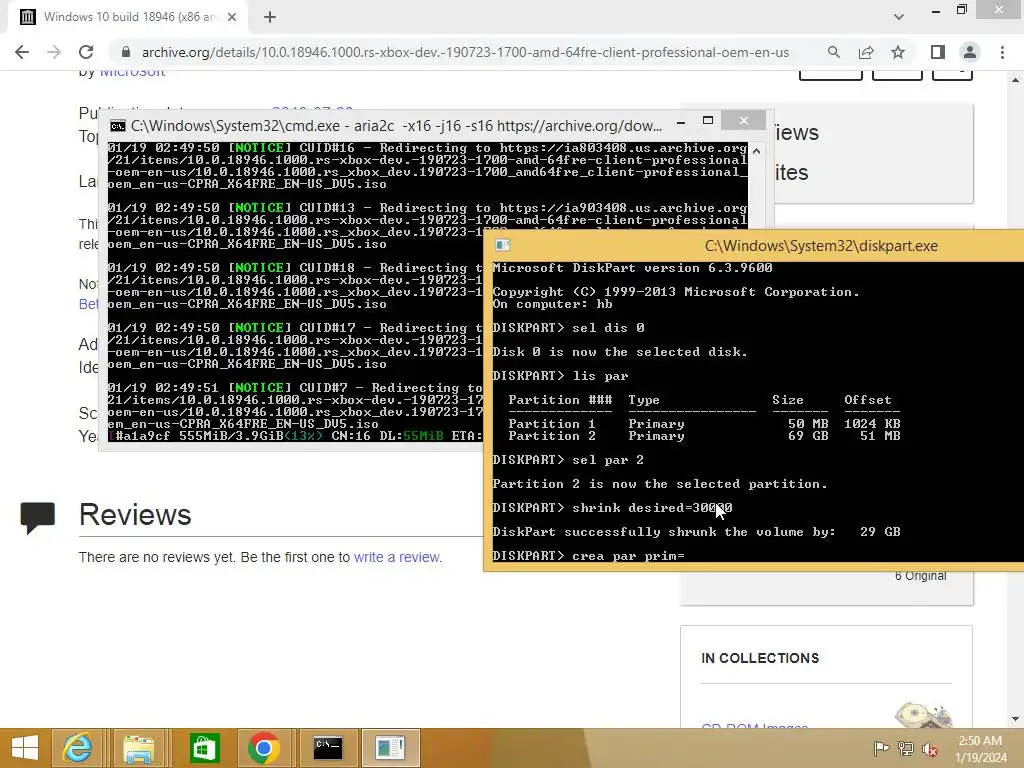
Task: Click the zoom magnifier icon in address bar
Action: coord(833,52)
